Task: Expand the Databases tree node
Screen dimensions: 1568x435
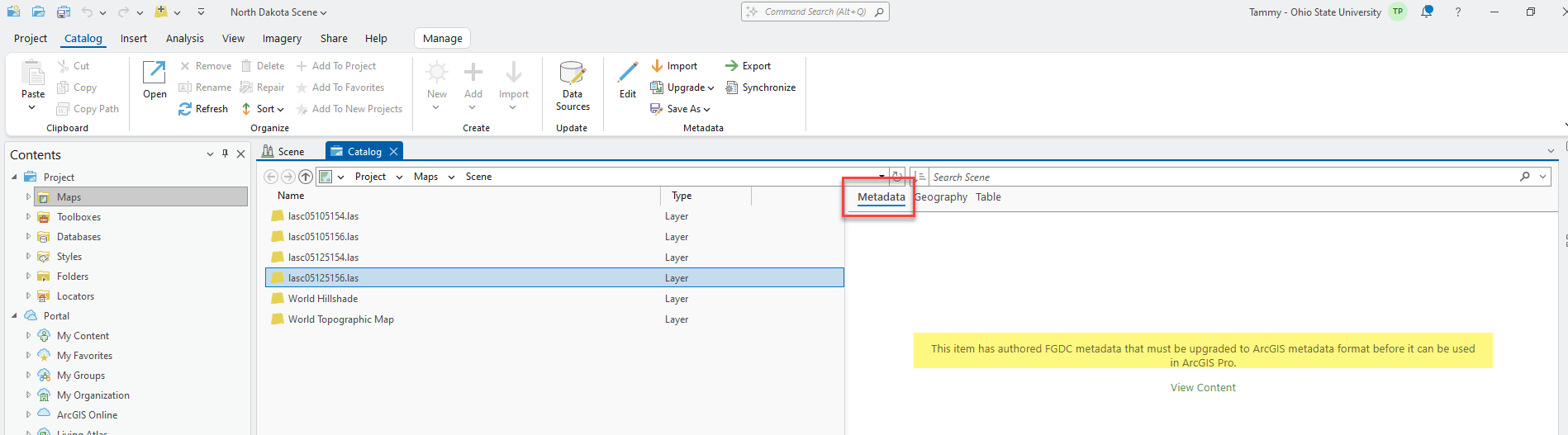Action: tap(28, 237)
